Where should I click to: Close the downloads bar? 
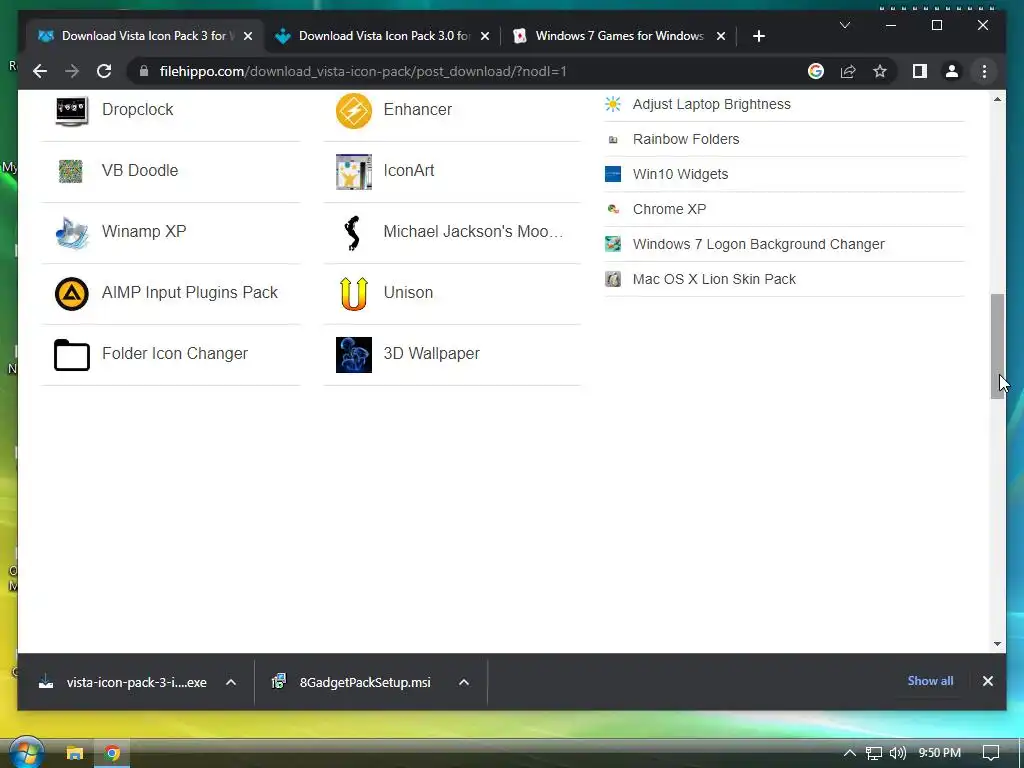pos(987,681)
